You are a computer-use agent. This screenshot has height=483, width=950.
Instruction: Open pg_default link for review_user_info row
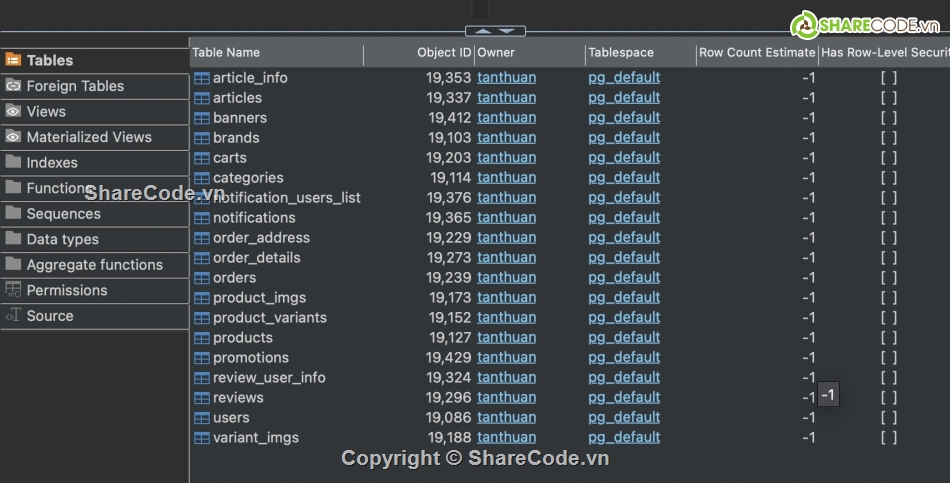coord(624,378)
